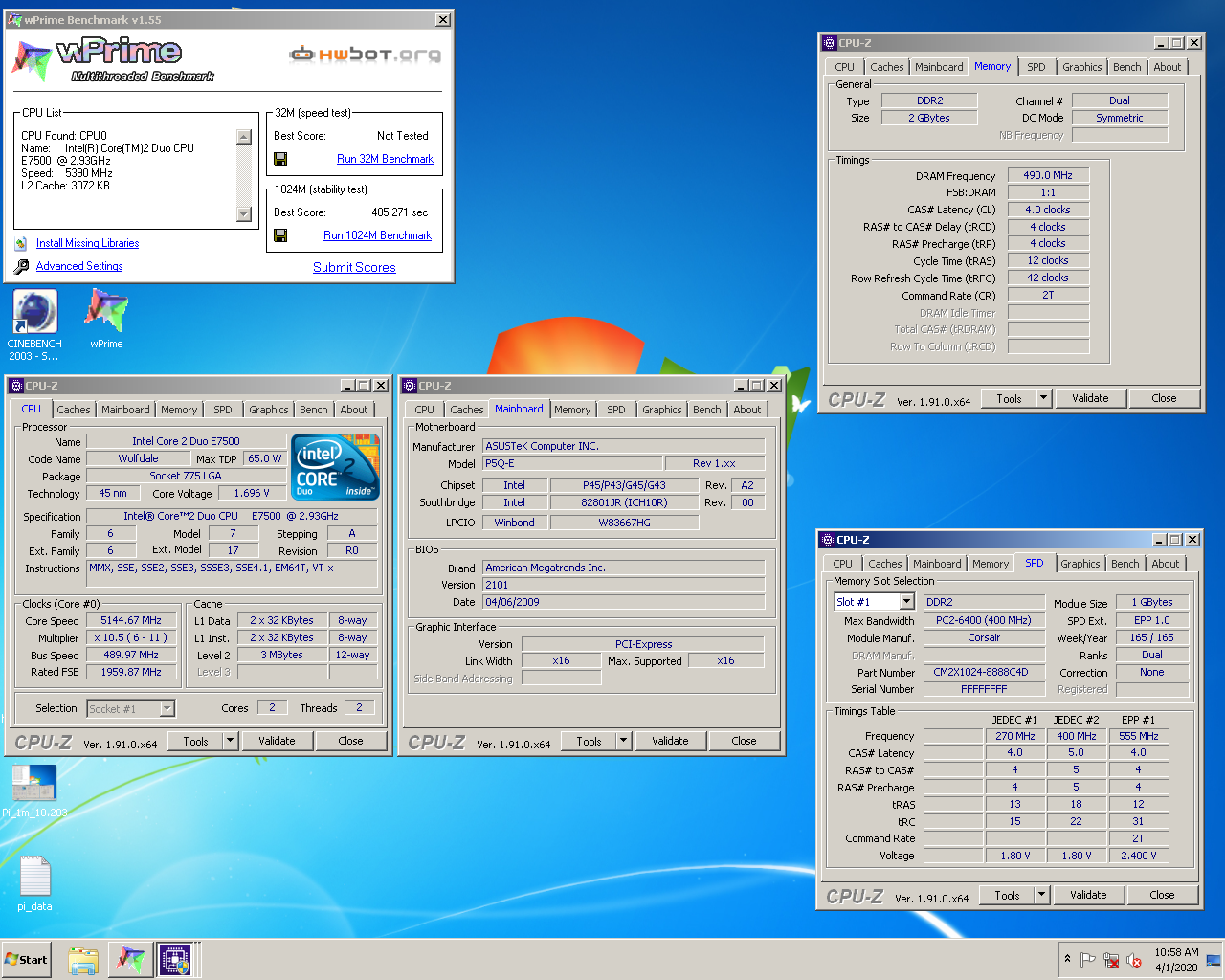Click DRAM Frequency value 490.0 MHz

click(x=1048, y=175)
